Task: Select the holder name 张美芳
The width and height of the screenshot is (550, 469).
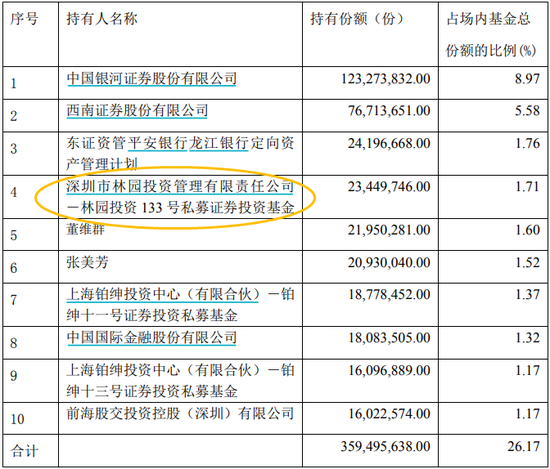Action: (87, 262)
